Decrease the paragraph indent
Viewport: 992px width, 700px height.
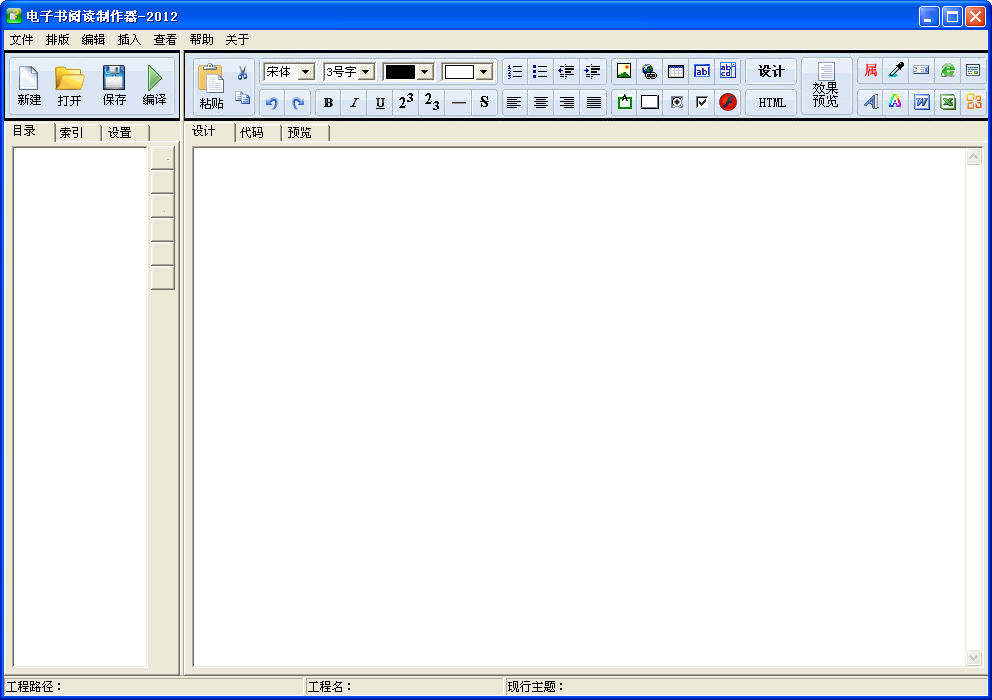(566, 72)
